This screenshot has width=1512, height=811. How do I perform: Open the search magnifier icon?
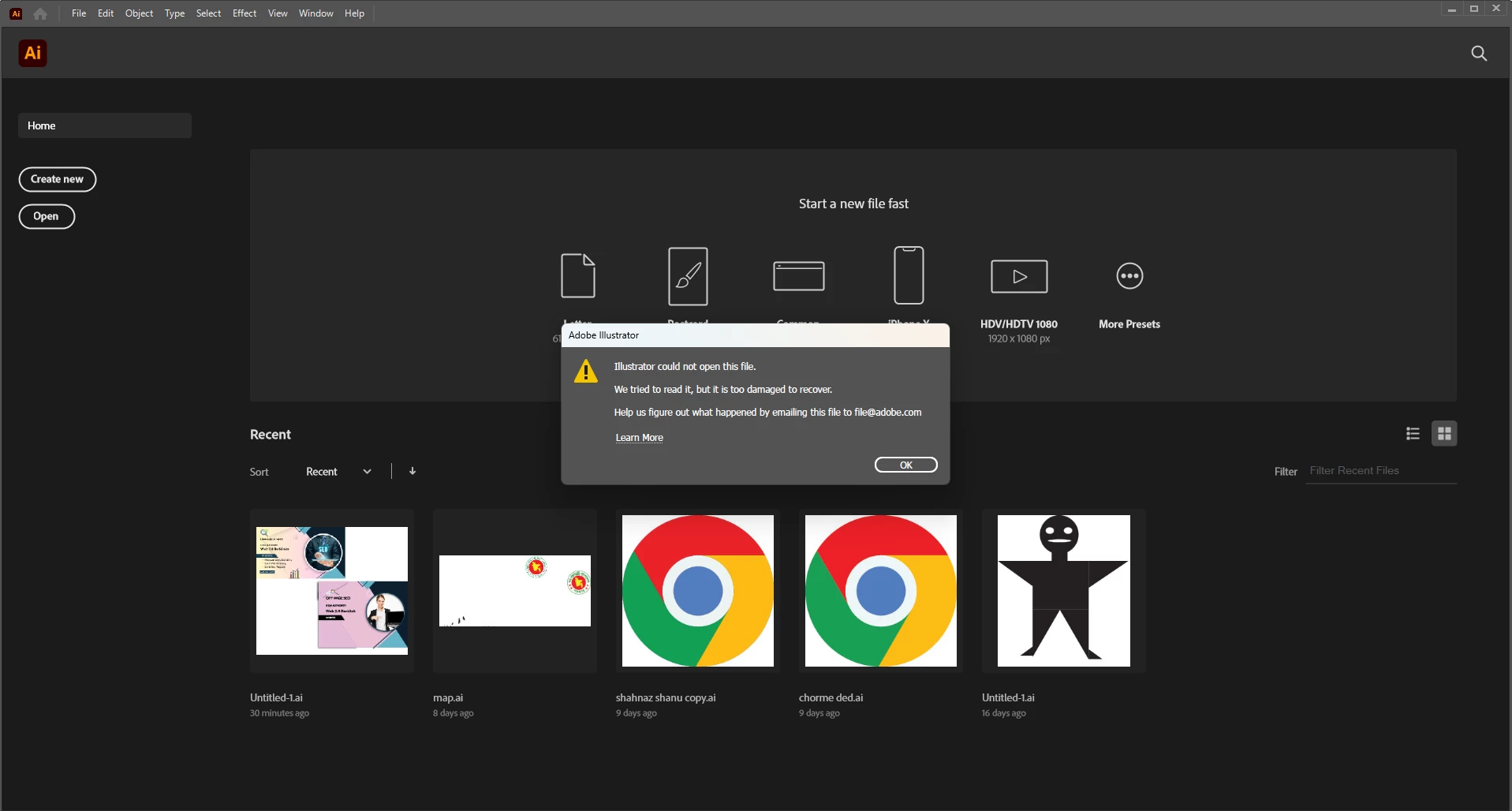[1479, 53]
